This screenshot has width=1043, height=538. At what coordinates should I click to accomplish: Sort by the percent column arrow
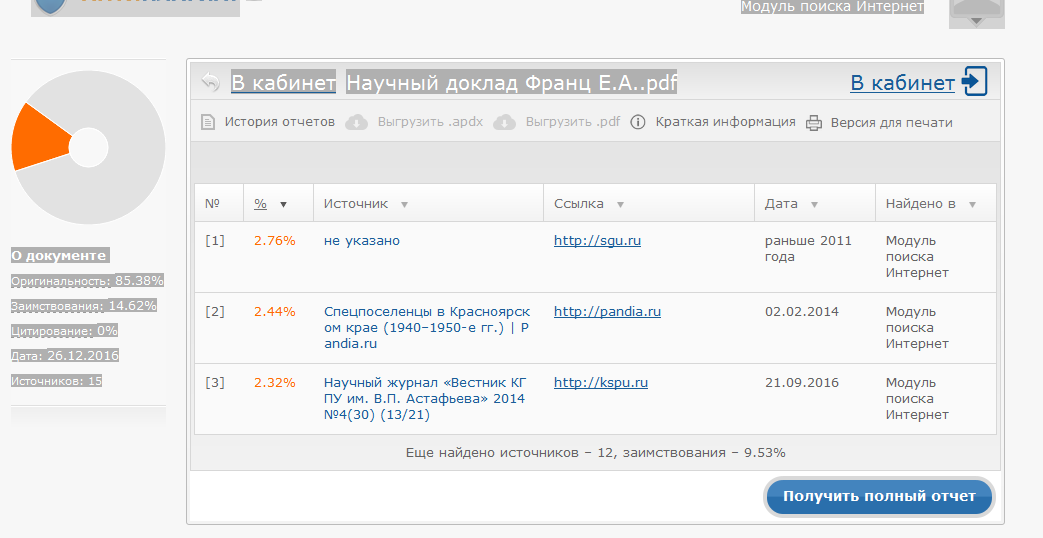click(283, 204)
